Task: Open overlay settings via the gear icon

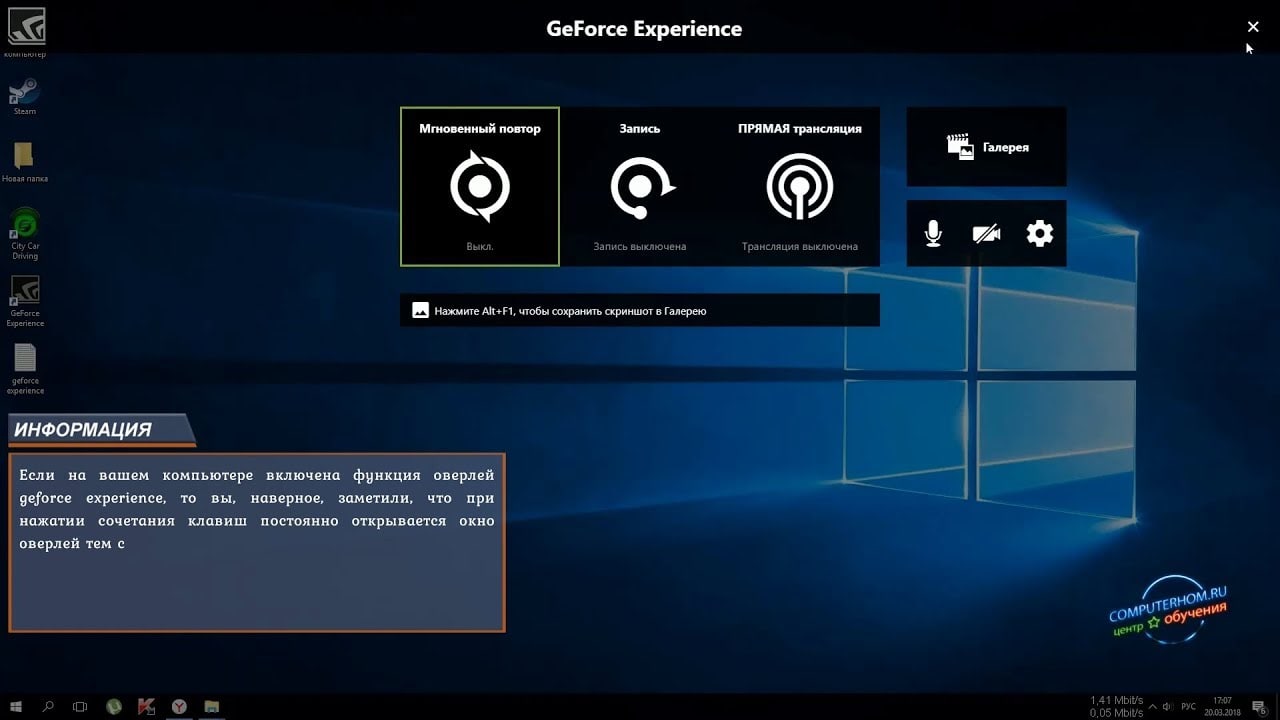Action: (x=1040, y=234)
